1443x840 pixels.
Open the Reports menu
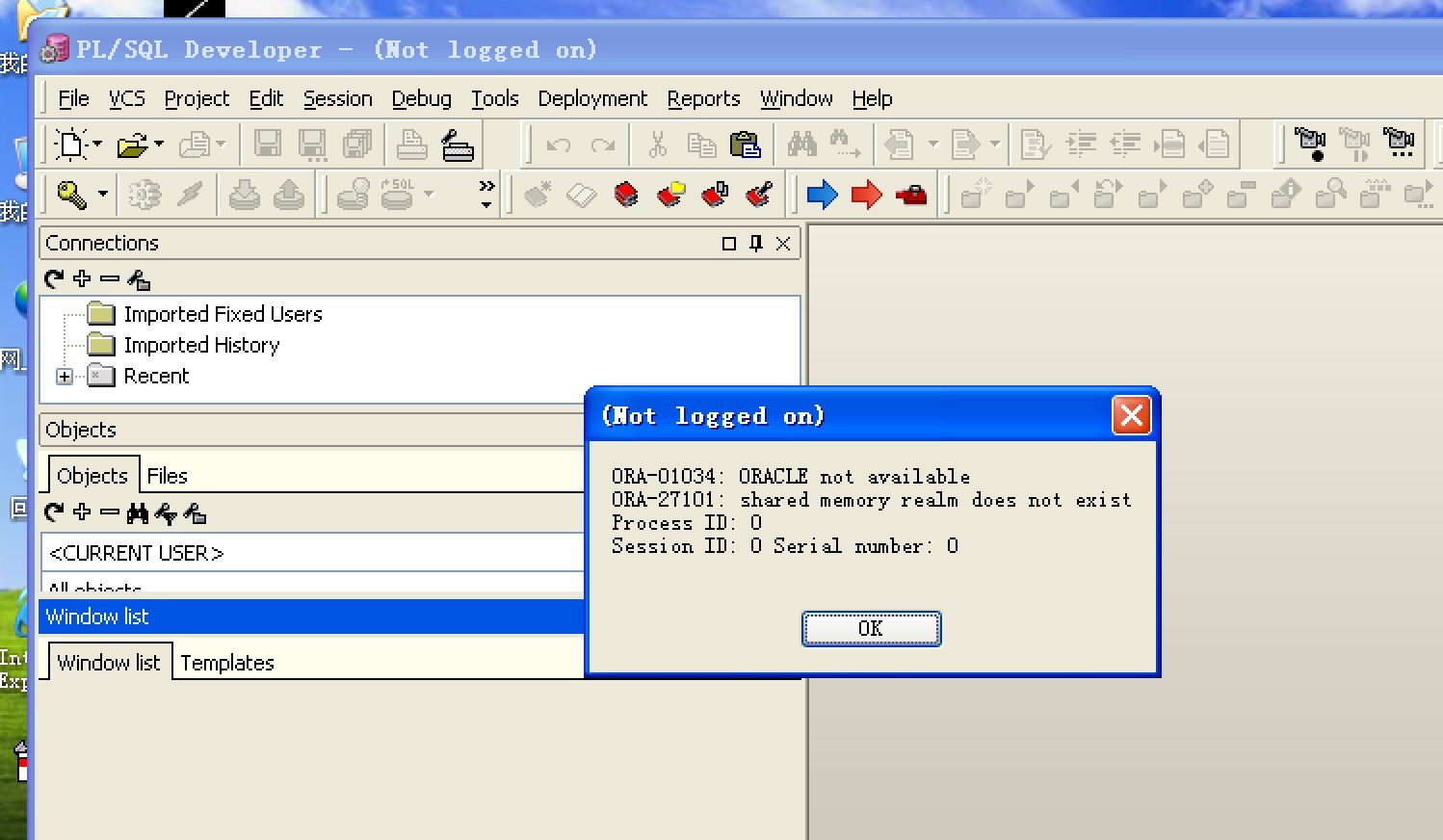click(703, 98)
